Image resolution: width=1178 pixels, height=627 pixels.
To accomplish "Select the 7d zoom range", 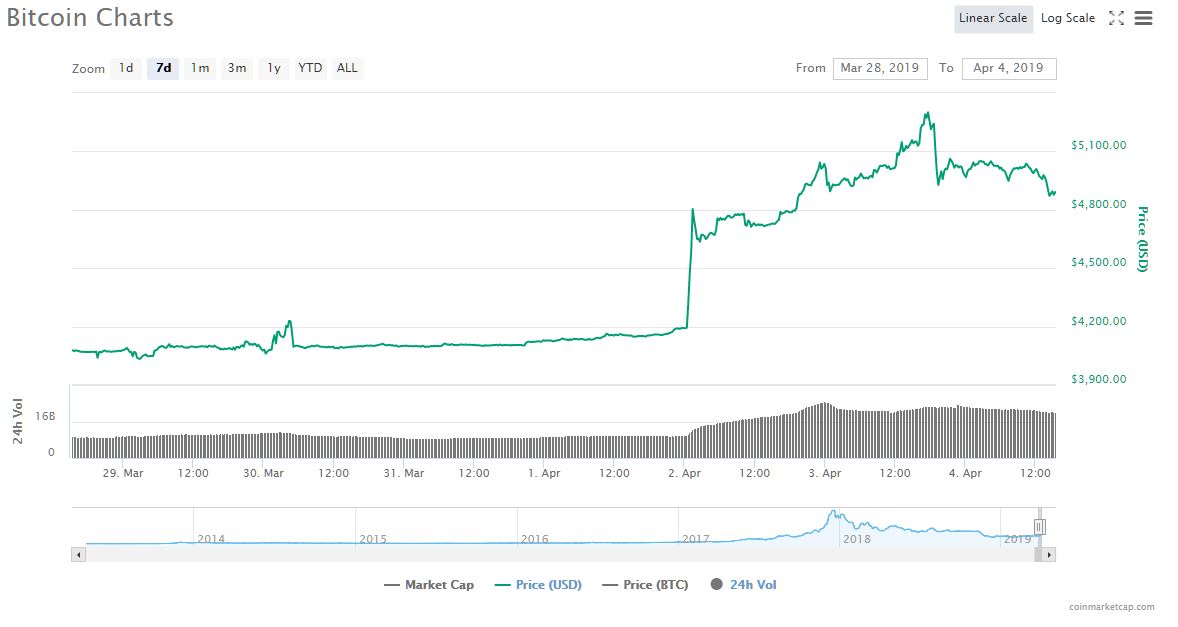I will [163, 68].
